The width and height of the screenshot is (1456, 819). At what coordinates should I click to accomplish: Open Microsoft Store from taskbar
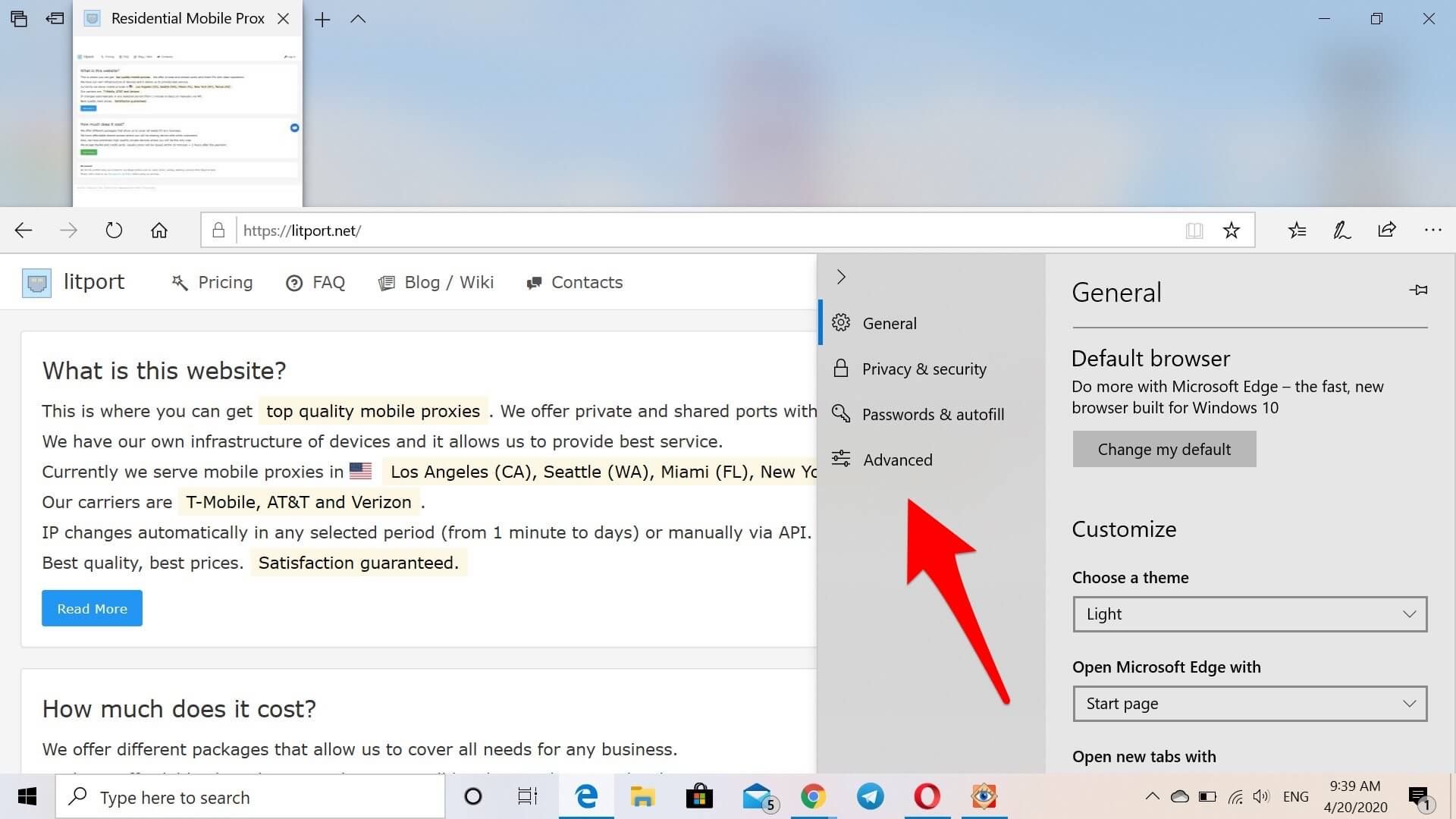tap(699, 797)
